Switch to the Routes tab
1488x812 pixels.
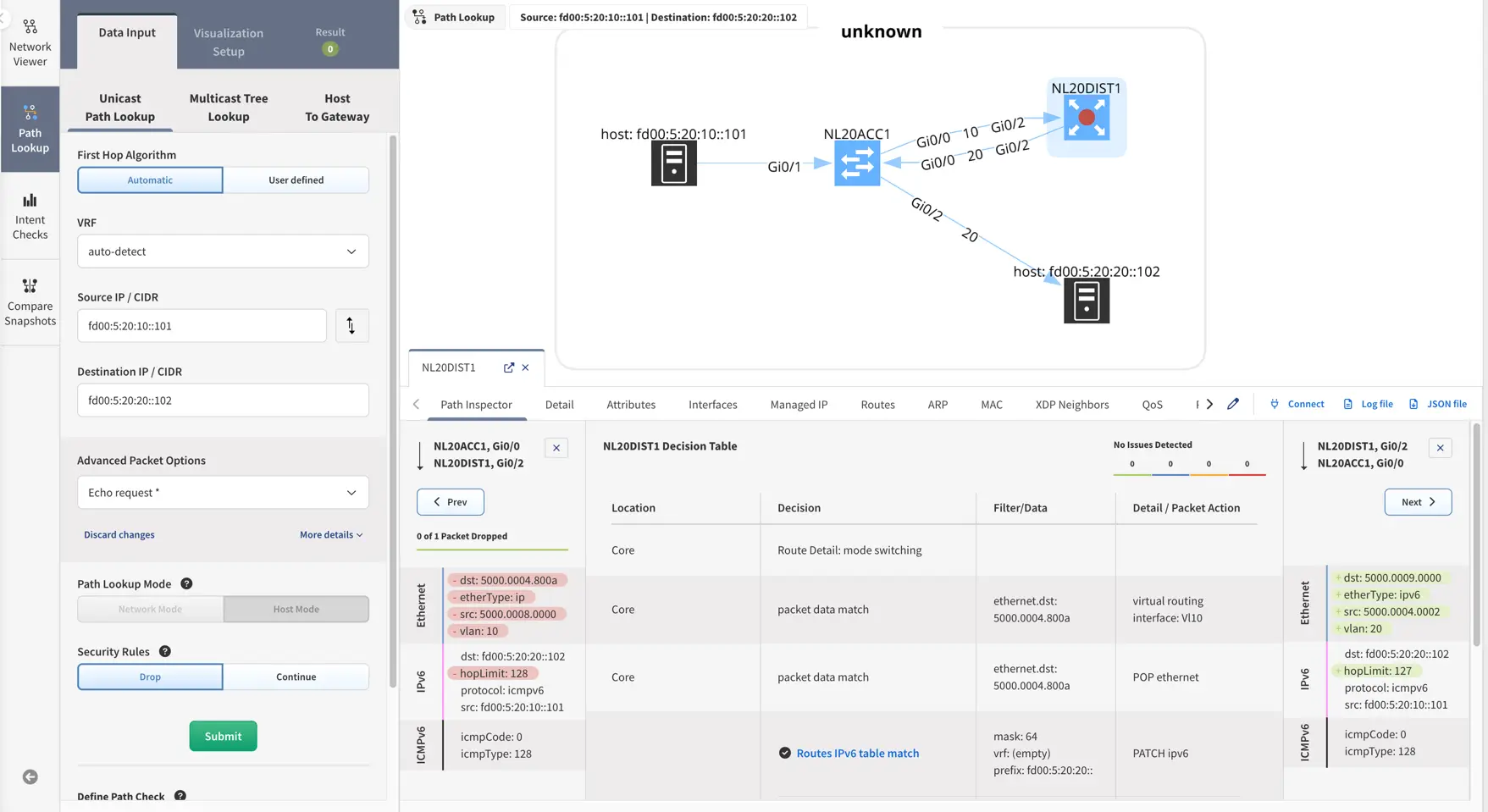click(877, 405)
